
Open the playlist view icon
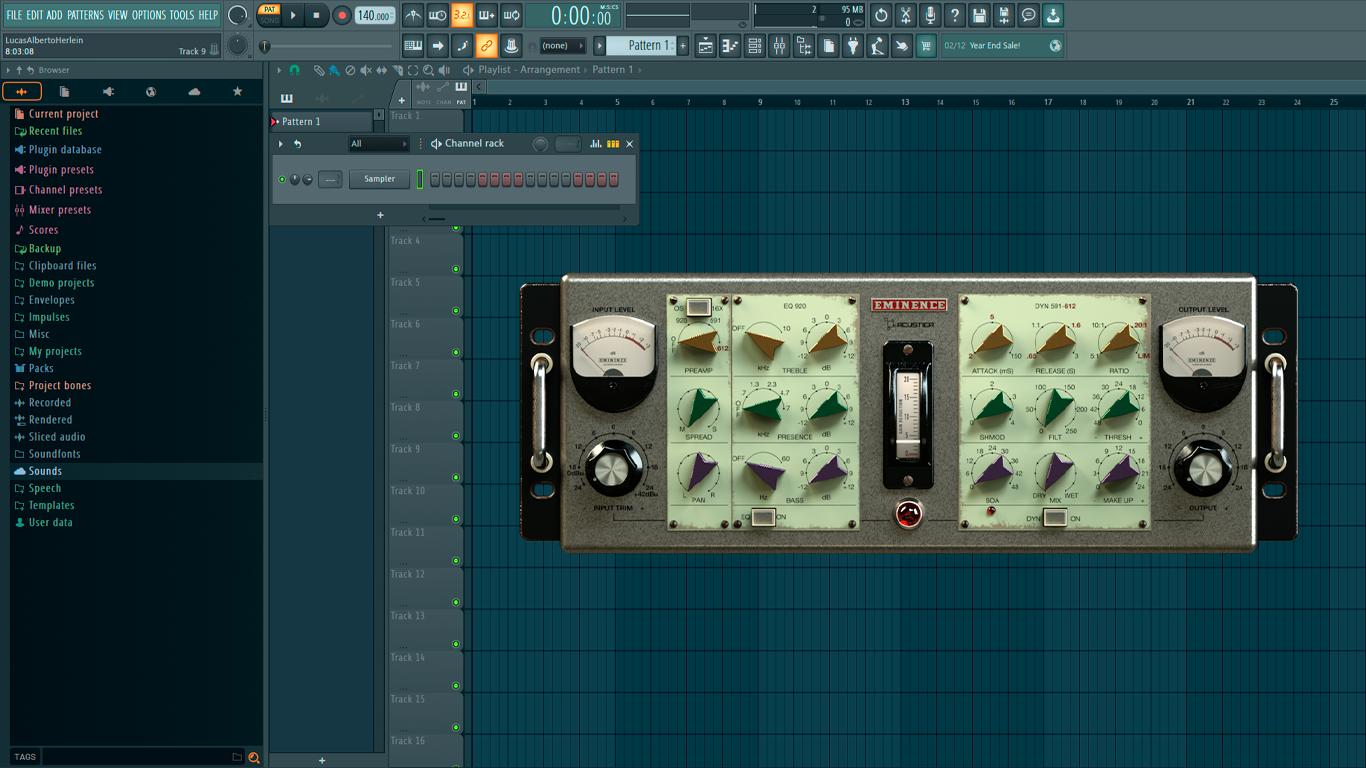705,45
